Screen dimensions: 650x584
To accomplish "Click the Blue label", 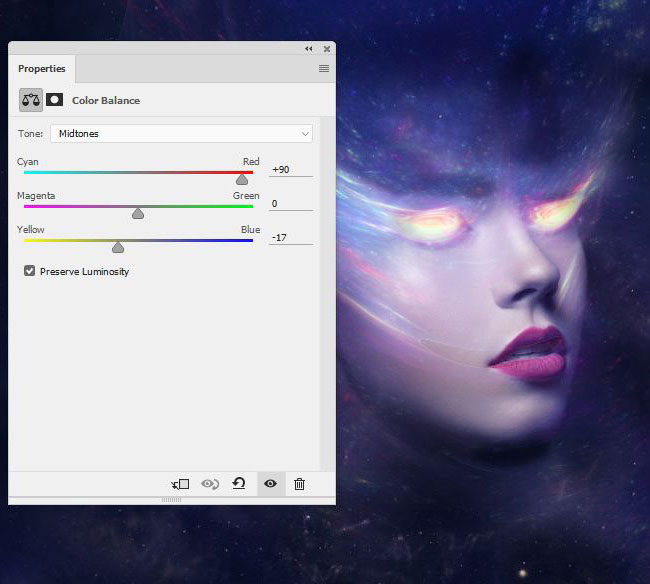I will (x=250, y=230).
